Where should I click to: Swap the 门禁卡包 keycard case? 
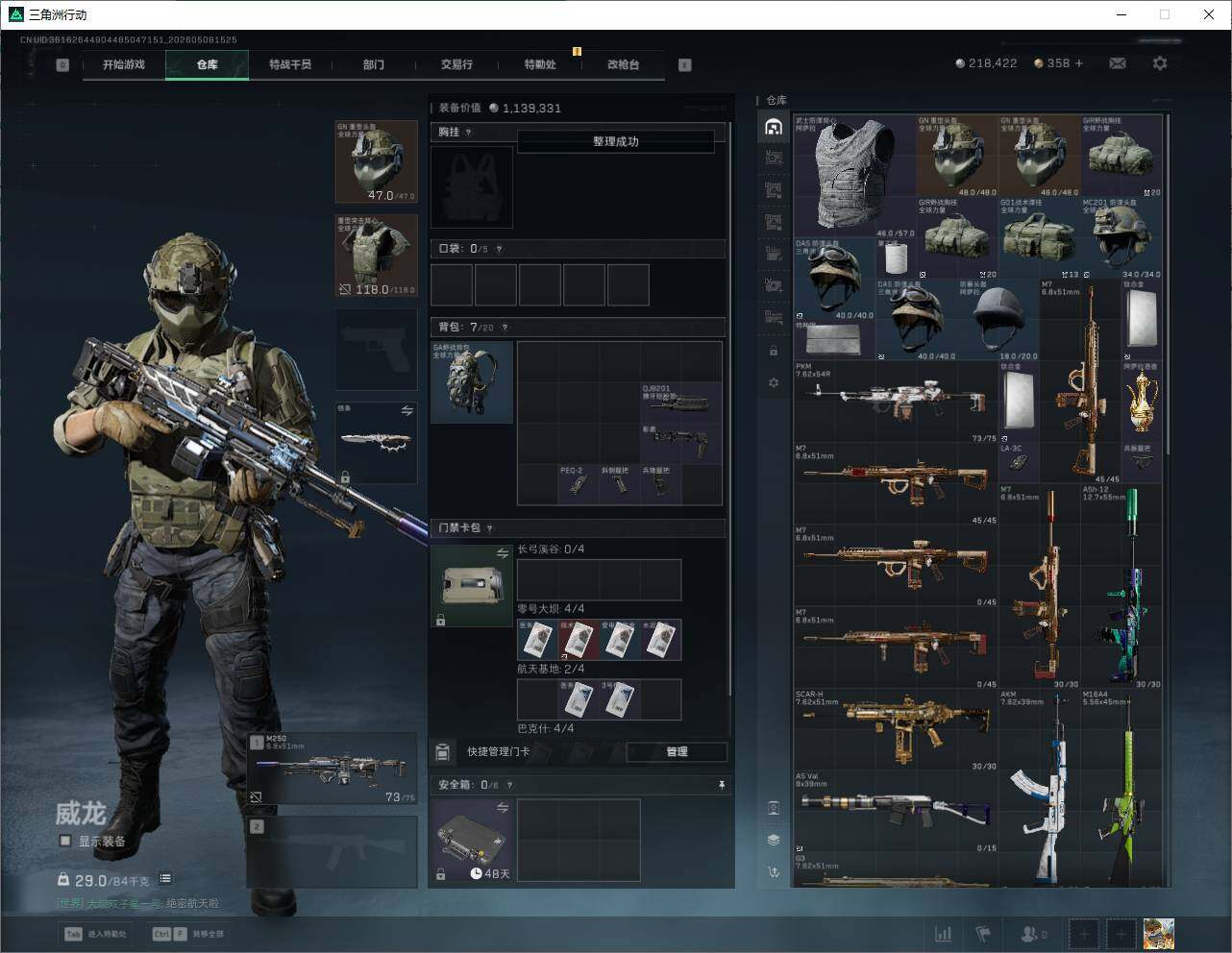point(502,553)
